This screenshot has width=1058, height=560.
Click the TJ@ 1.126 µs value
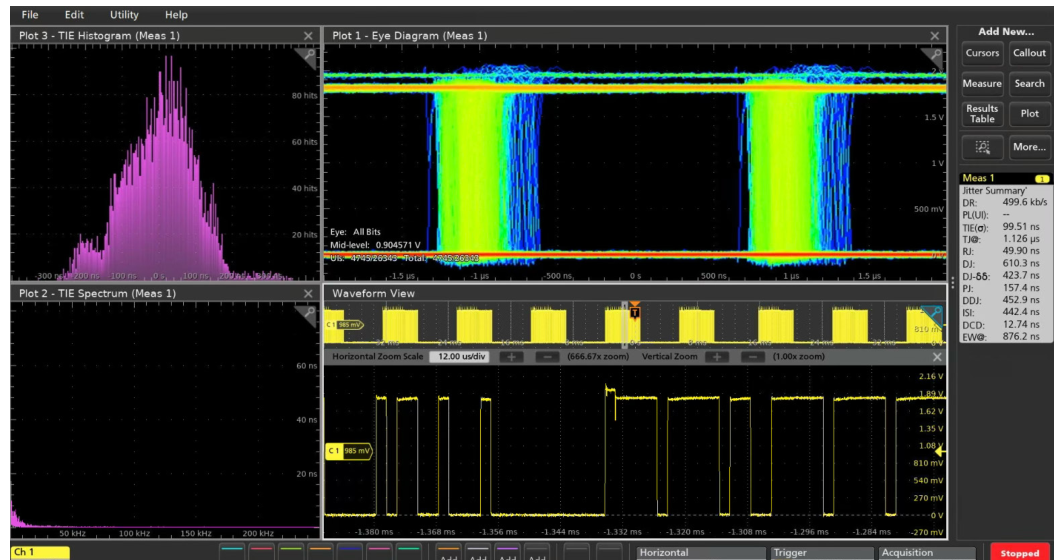(1022, 240)
